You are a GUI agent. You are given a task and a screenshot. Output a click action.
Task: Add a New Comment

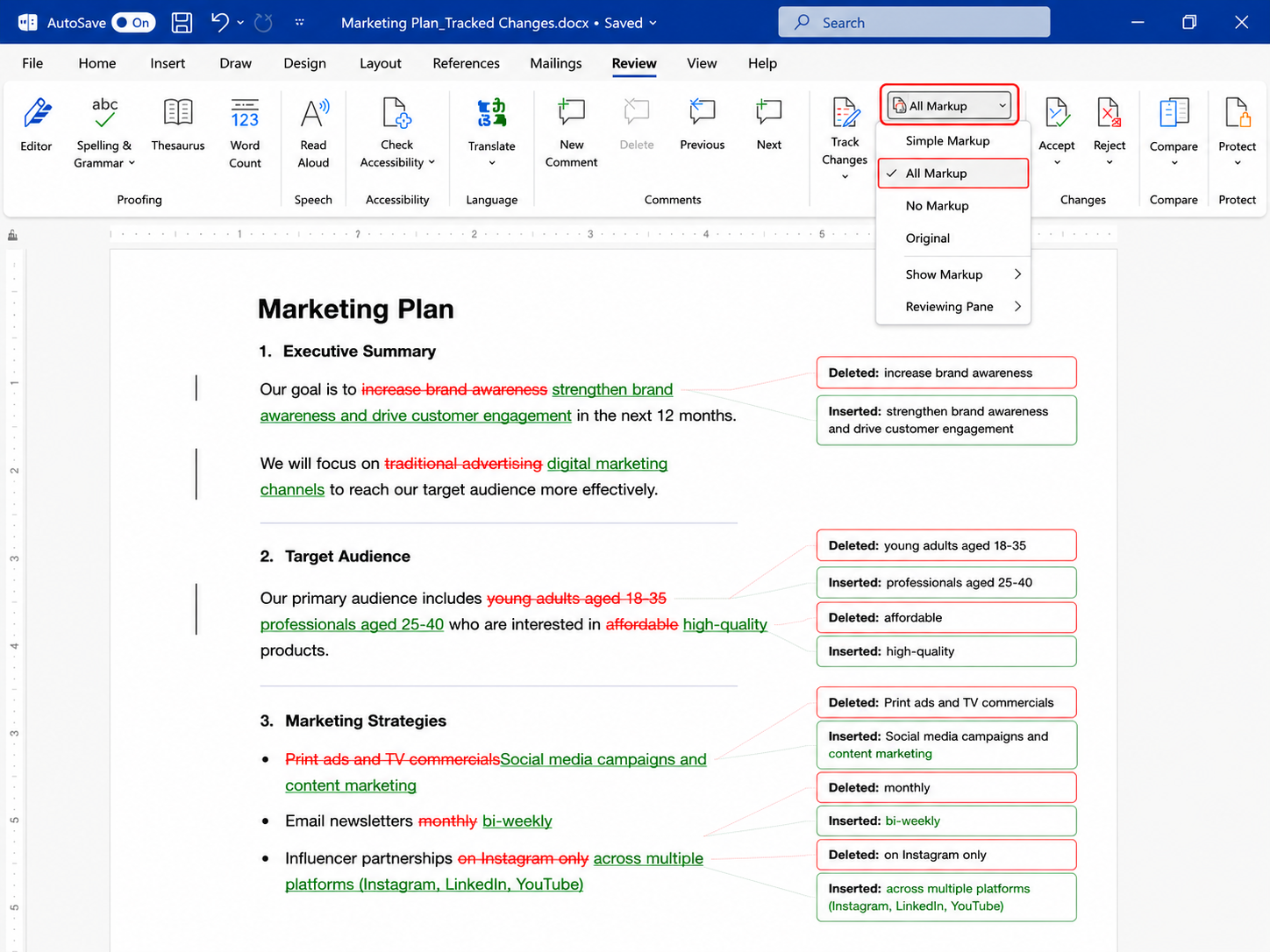click(x=571, y=132)
